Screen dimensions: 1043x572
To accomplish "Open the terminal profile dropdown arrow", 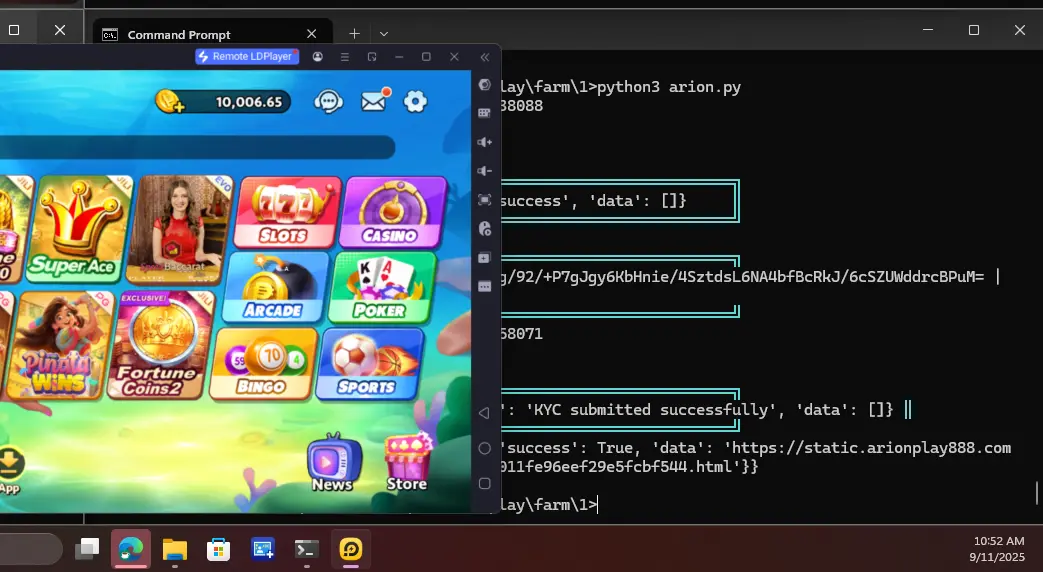I will (384, 33).
